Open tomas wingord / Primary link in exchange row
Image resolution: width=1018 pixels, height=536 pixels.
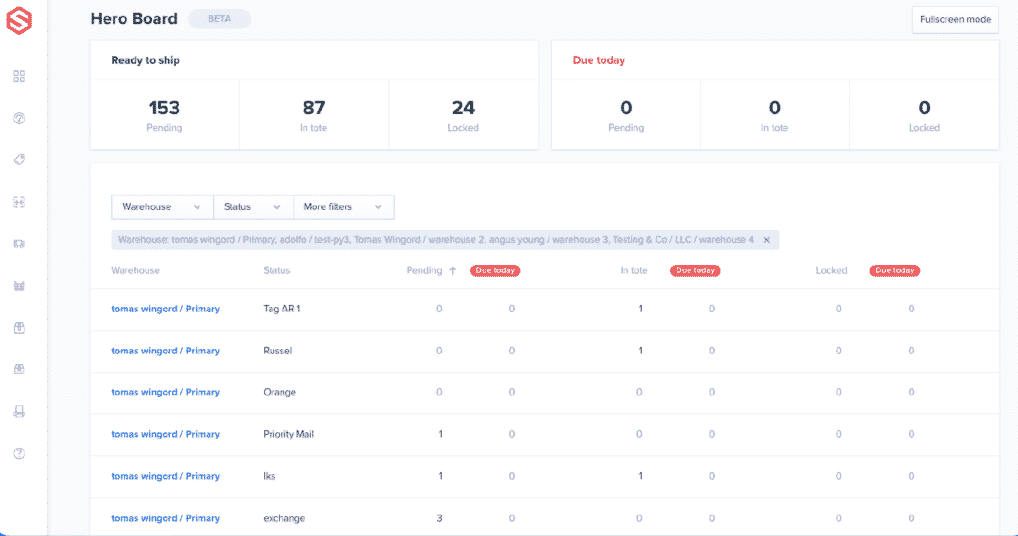pyautogui.click(x=166, y=518)
